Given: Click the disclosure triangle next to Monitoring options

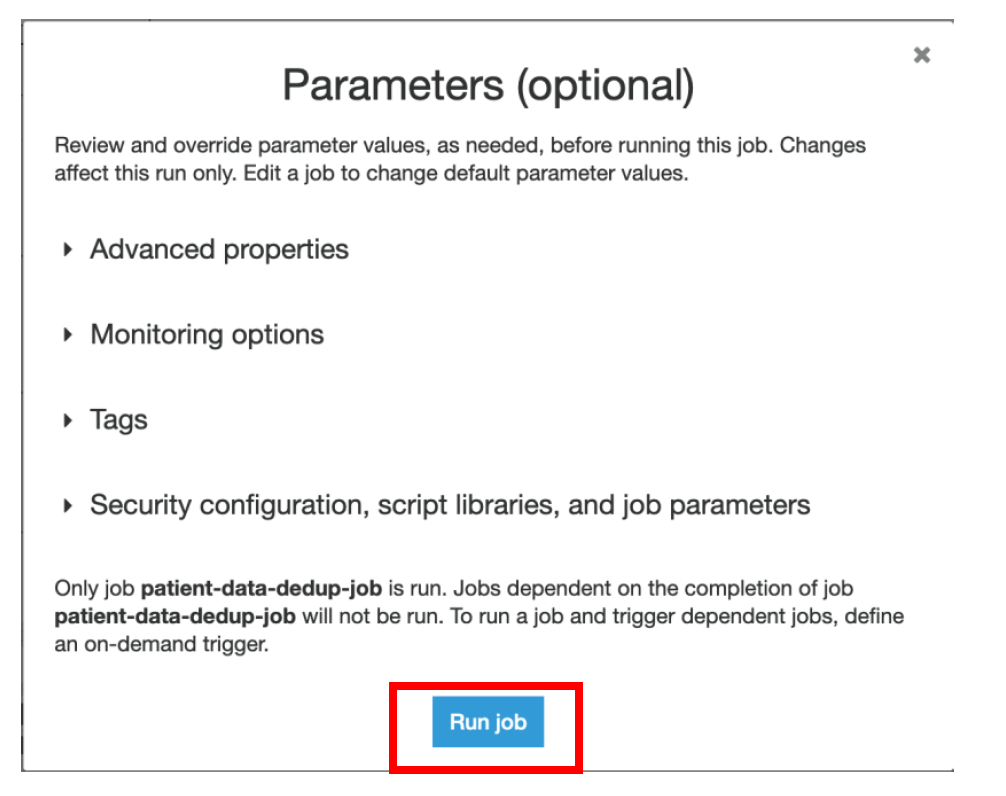Looking at the screenshot, I should (x=67, y=335).
